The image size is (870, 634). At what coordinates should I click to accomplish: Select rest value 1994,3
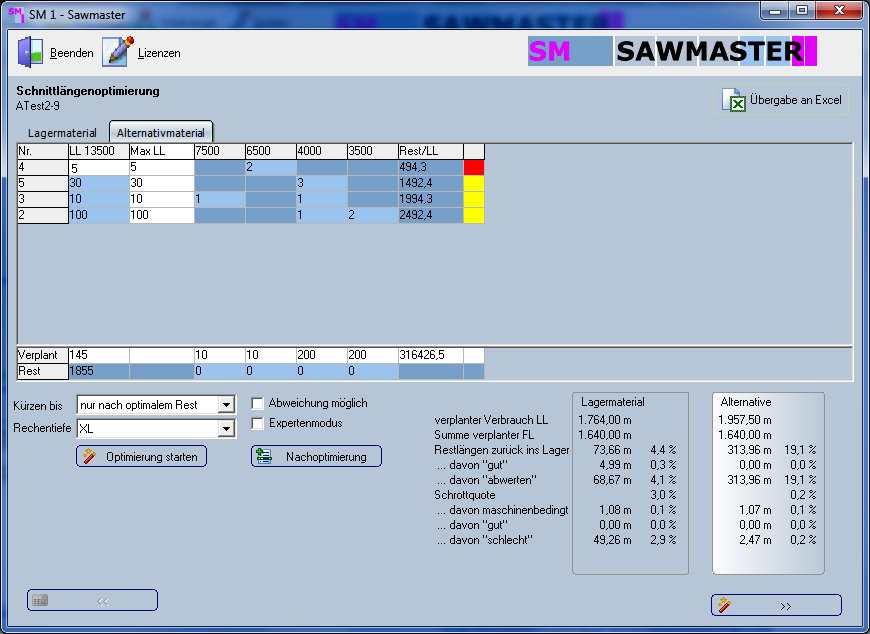431,200
